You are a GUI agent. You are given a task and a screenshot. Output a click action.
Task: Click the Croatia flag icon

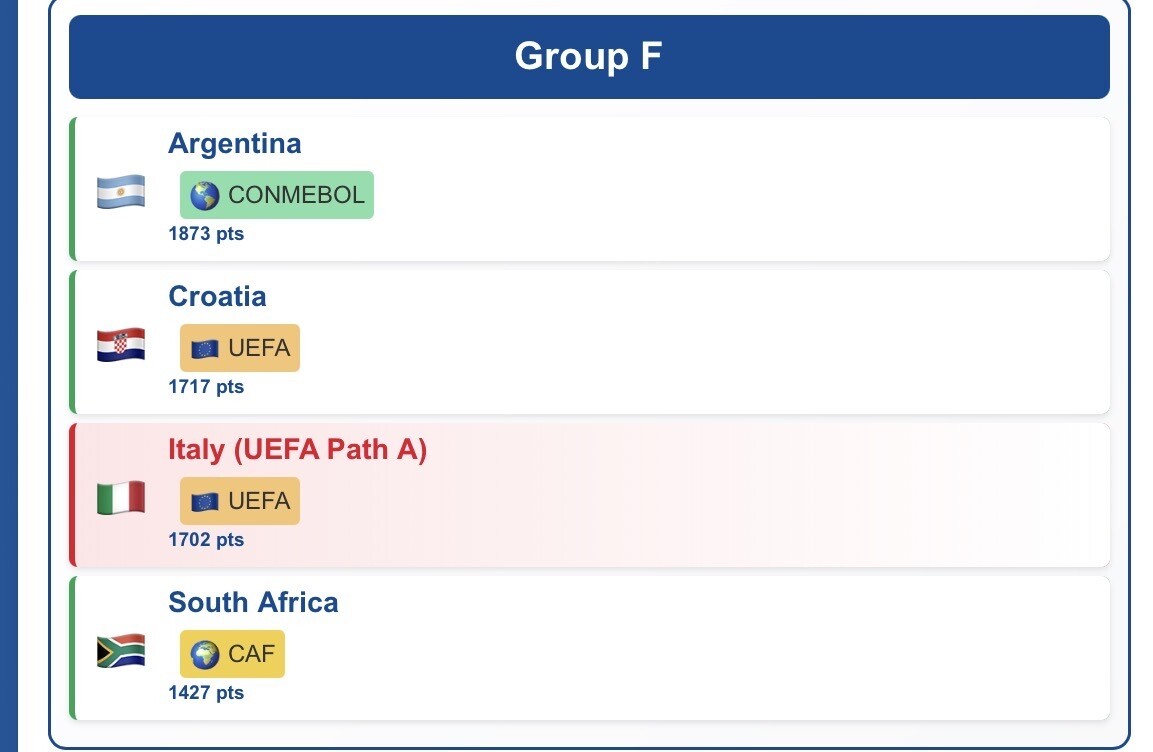[x=121, y=345]
